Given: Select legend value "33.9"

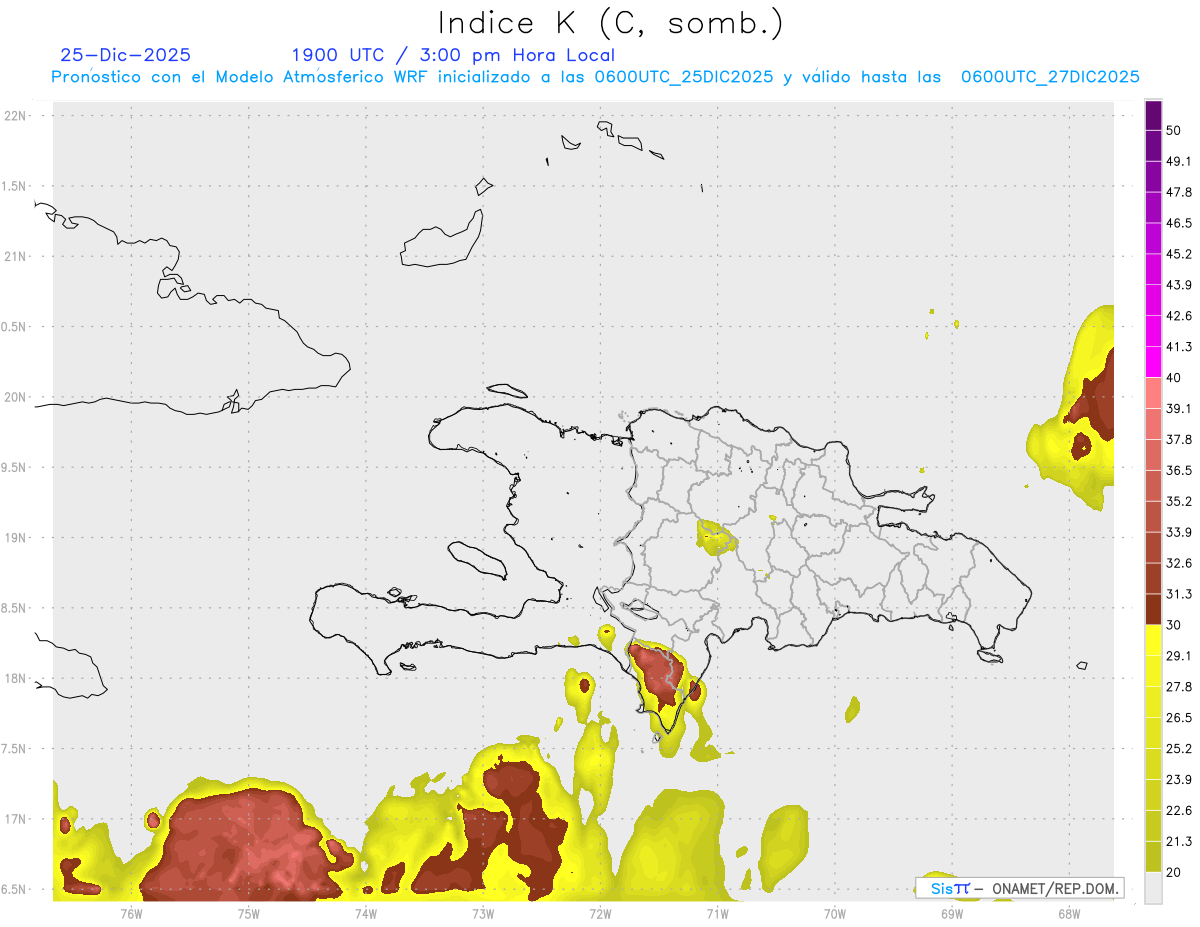Looking at the screenshot, I should pyautogui.click(x=1179, y=532).
